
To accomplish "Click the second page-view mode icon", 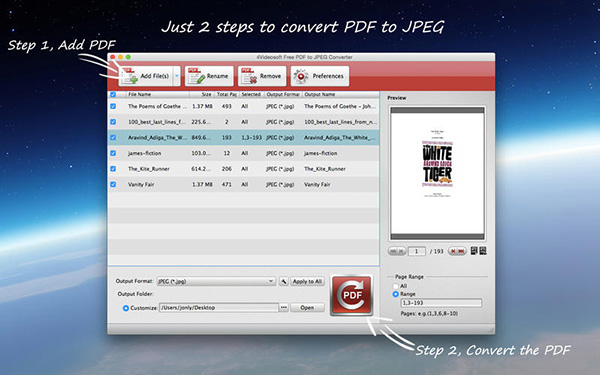I will [x=483, y=251].
